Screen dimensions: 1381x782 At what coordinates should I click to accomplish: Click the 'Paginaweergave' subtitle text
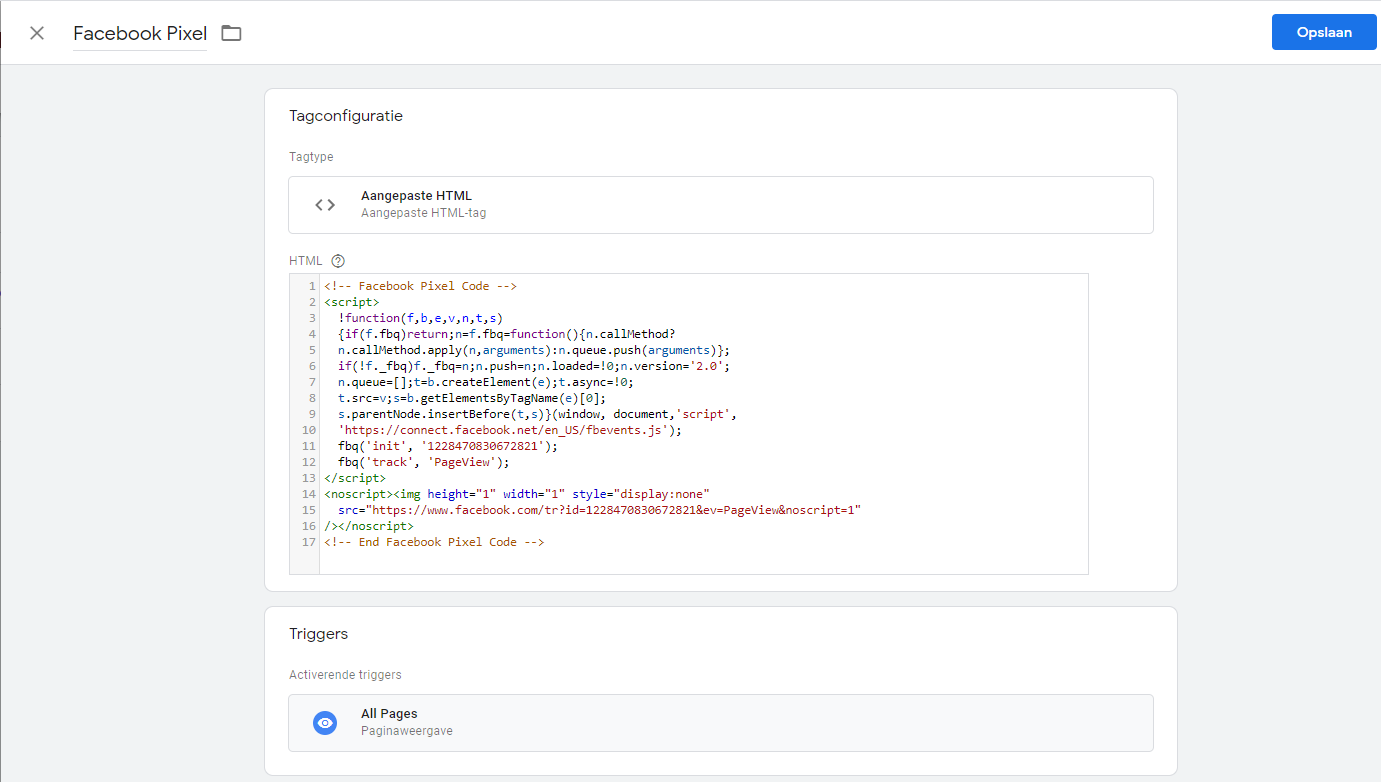click(407, 731)
